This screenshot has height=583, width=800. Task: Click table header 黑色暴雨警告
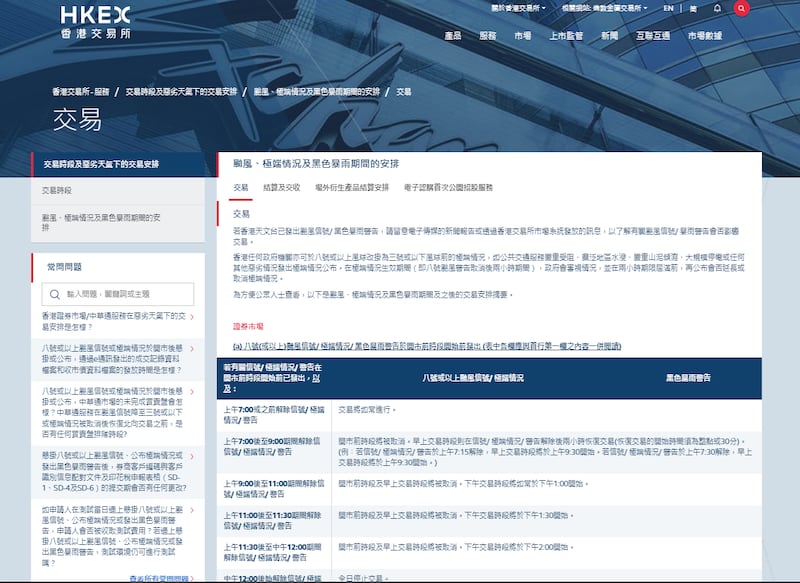coord(688,378)
